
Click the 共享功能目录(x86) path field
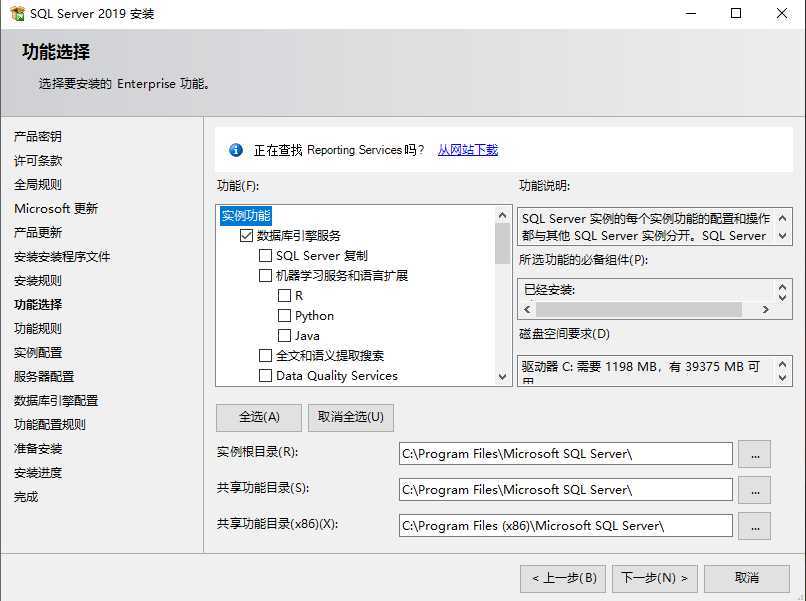tap(565, 526)
